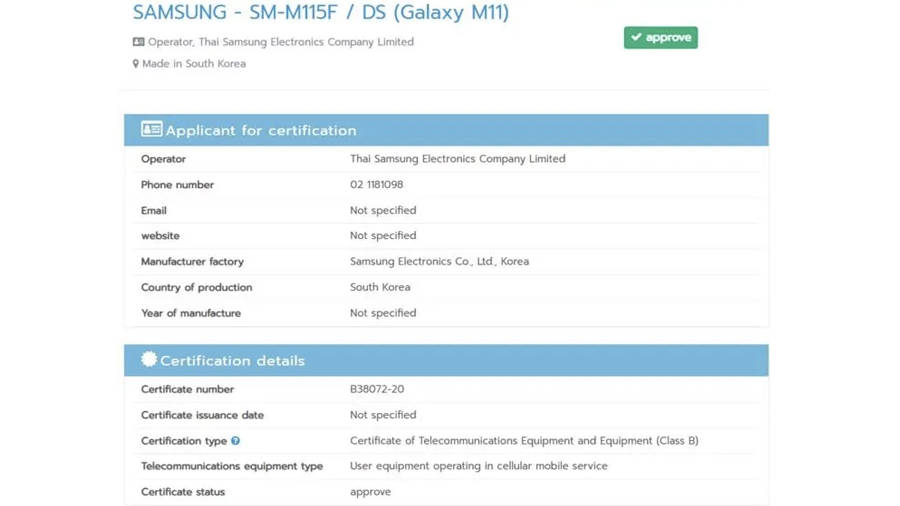Click the Samsung Electronics Co., Ltd., Korea value

point(439,262)
